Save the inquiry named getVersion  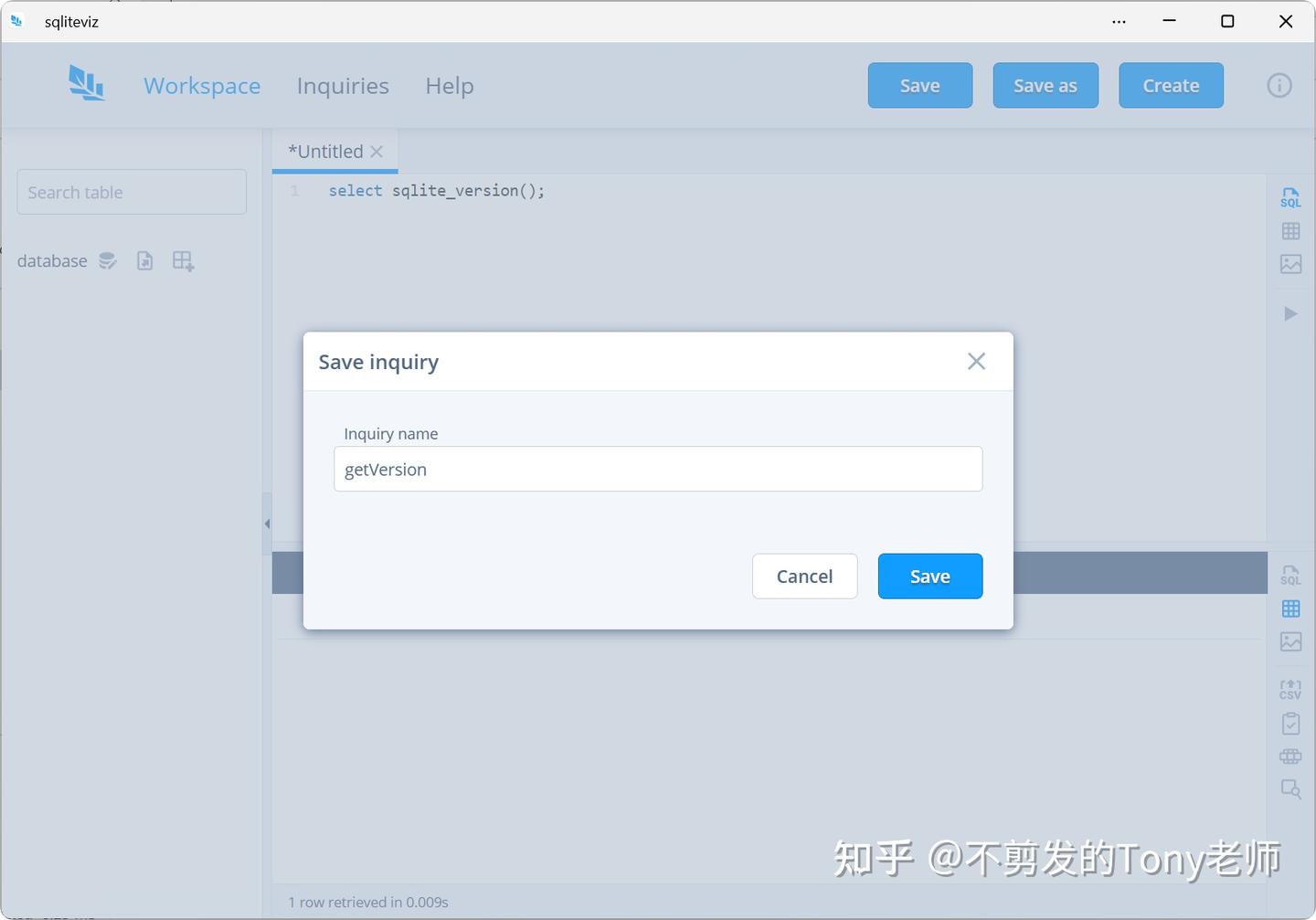[x=929, y=576]
